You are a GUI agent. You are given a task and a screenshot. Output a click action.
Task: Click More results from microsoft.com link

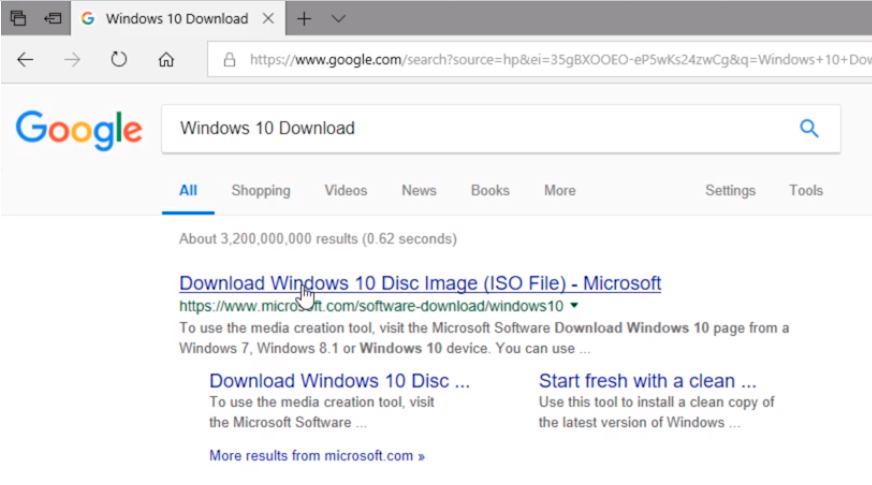(x=316, y=455)
